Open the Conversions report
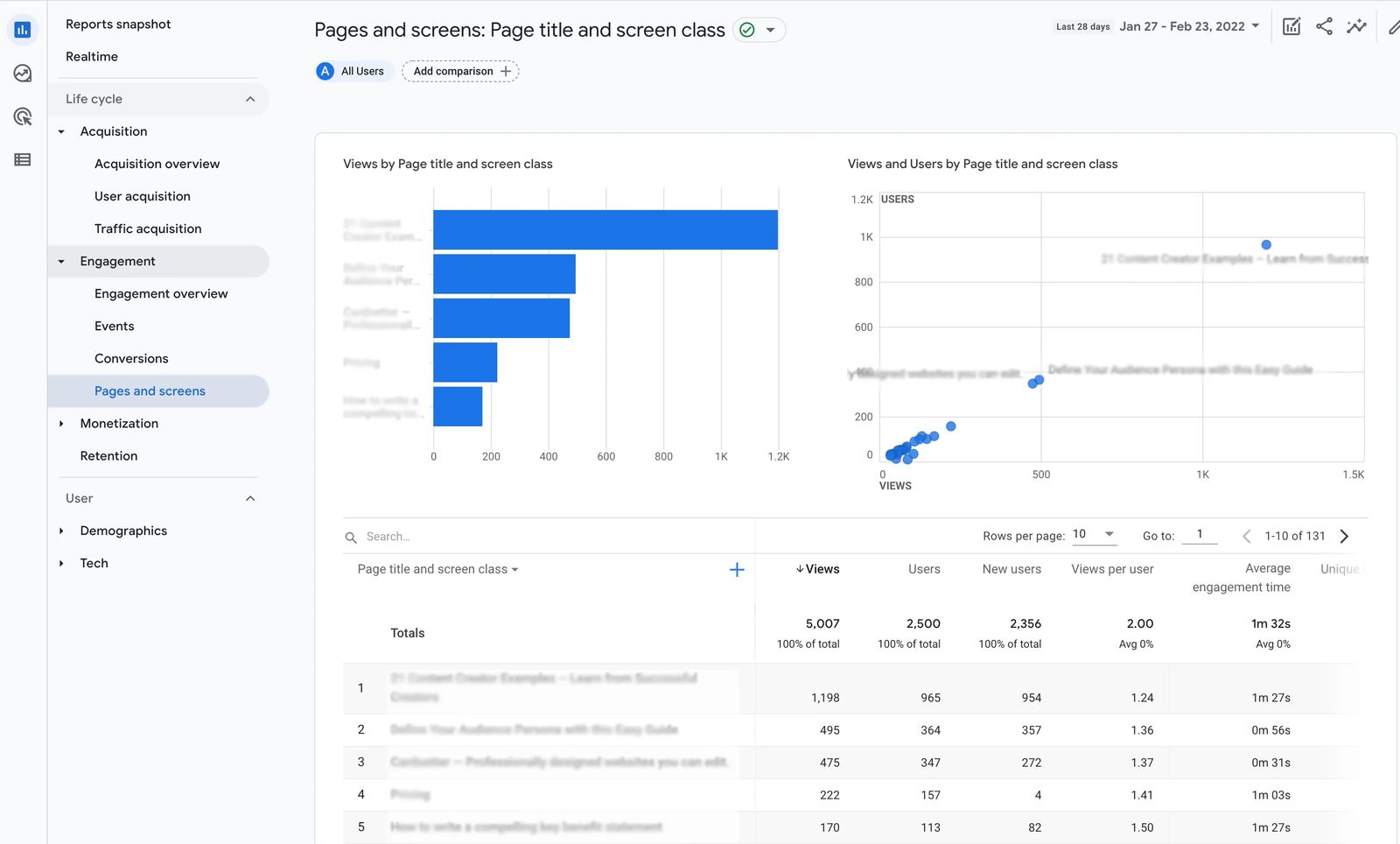 click(131, 358)
